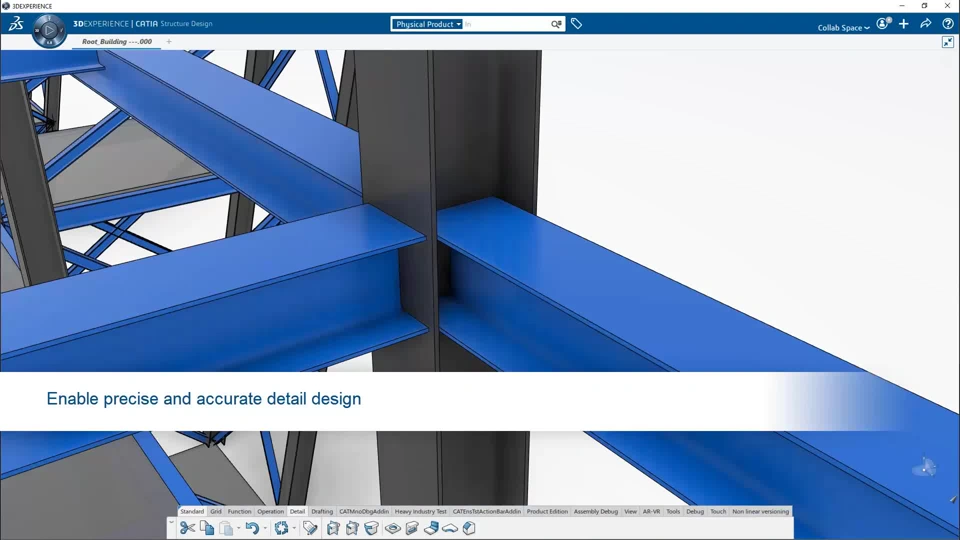960x540 pixels.
Task: Select the Root_Building document tab
Action: coord(117,42)
